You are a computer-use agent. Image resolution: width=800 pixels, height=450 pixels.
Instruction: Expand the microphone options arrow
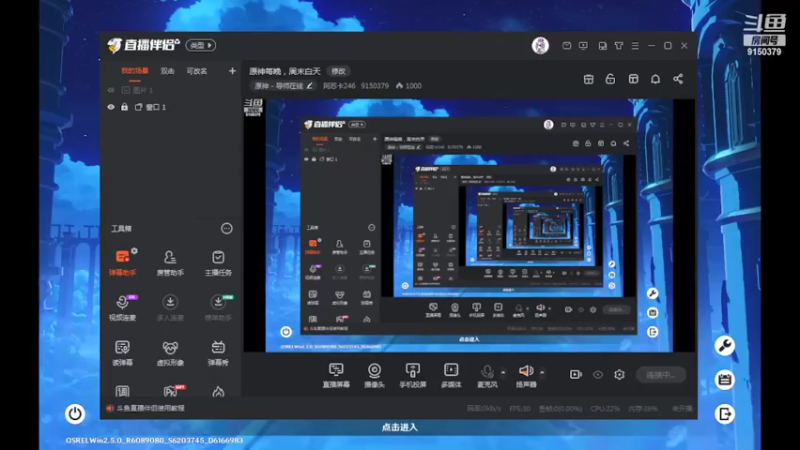tap(503, 372)
